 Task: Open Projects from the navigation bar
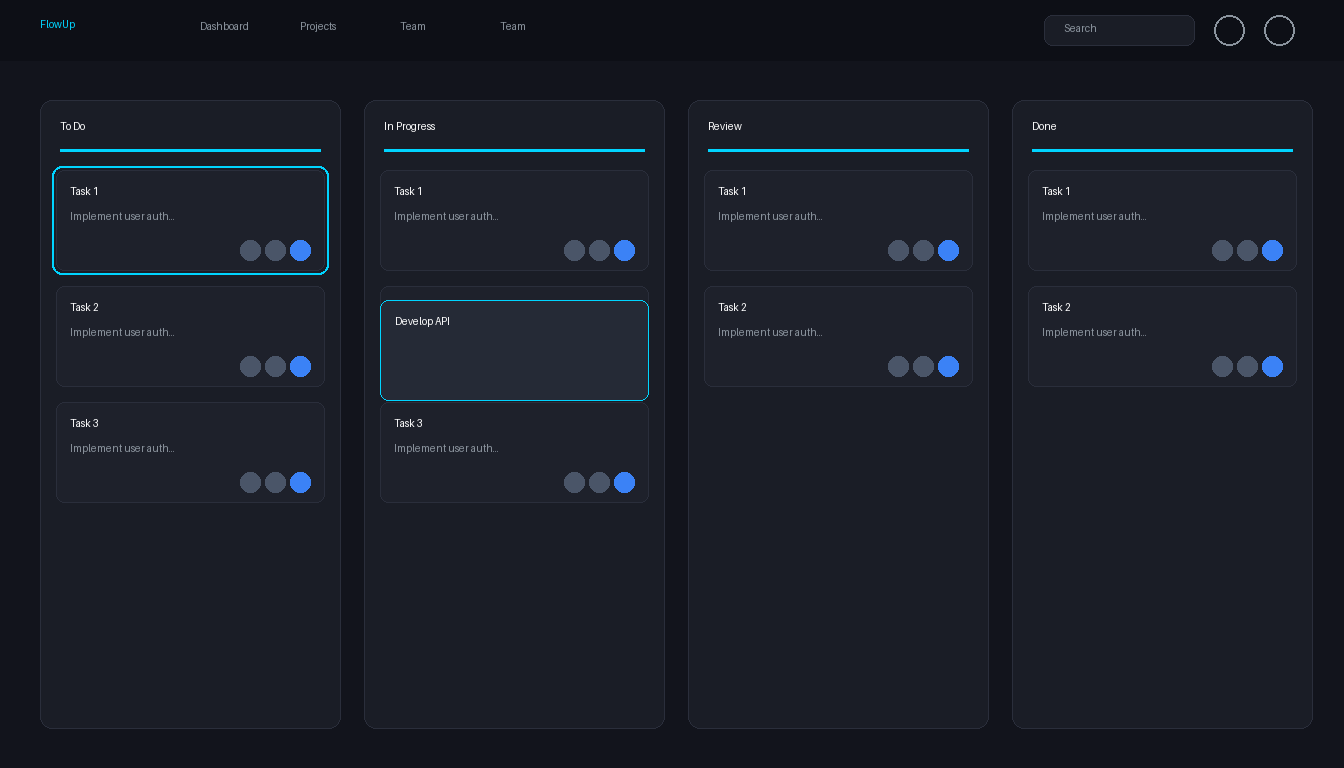pos(318,26)
